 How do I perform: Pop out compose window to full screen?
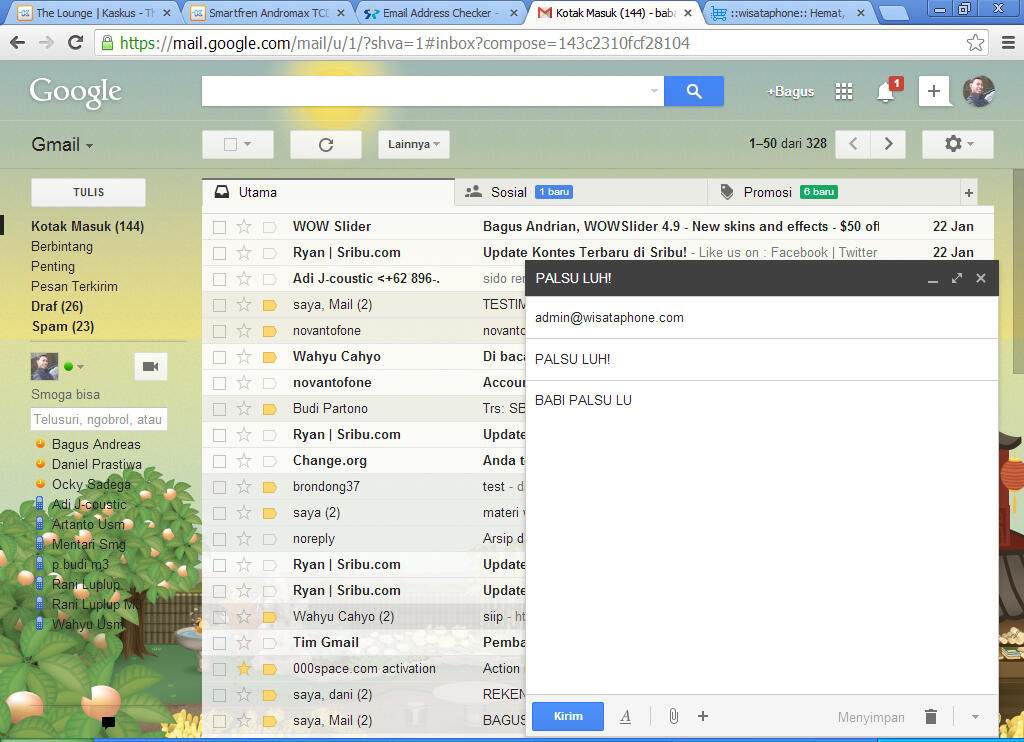(957, 278)
